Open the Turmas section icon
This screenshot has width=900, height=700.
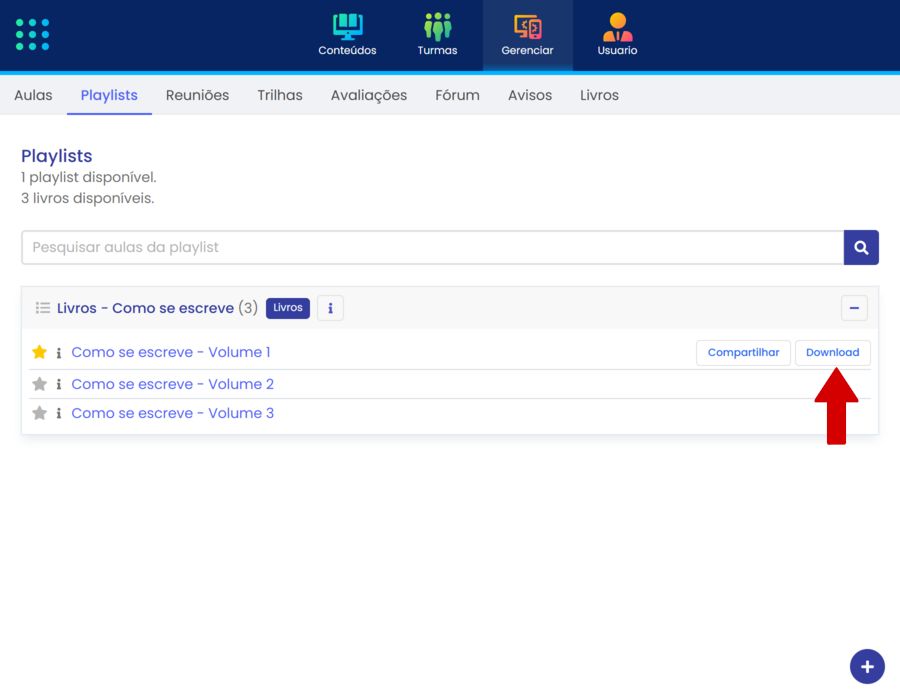point(437,28)
